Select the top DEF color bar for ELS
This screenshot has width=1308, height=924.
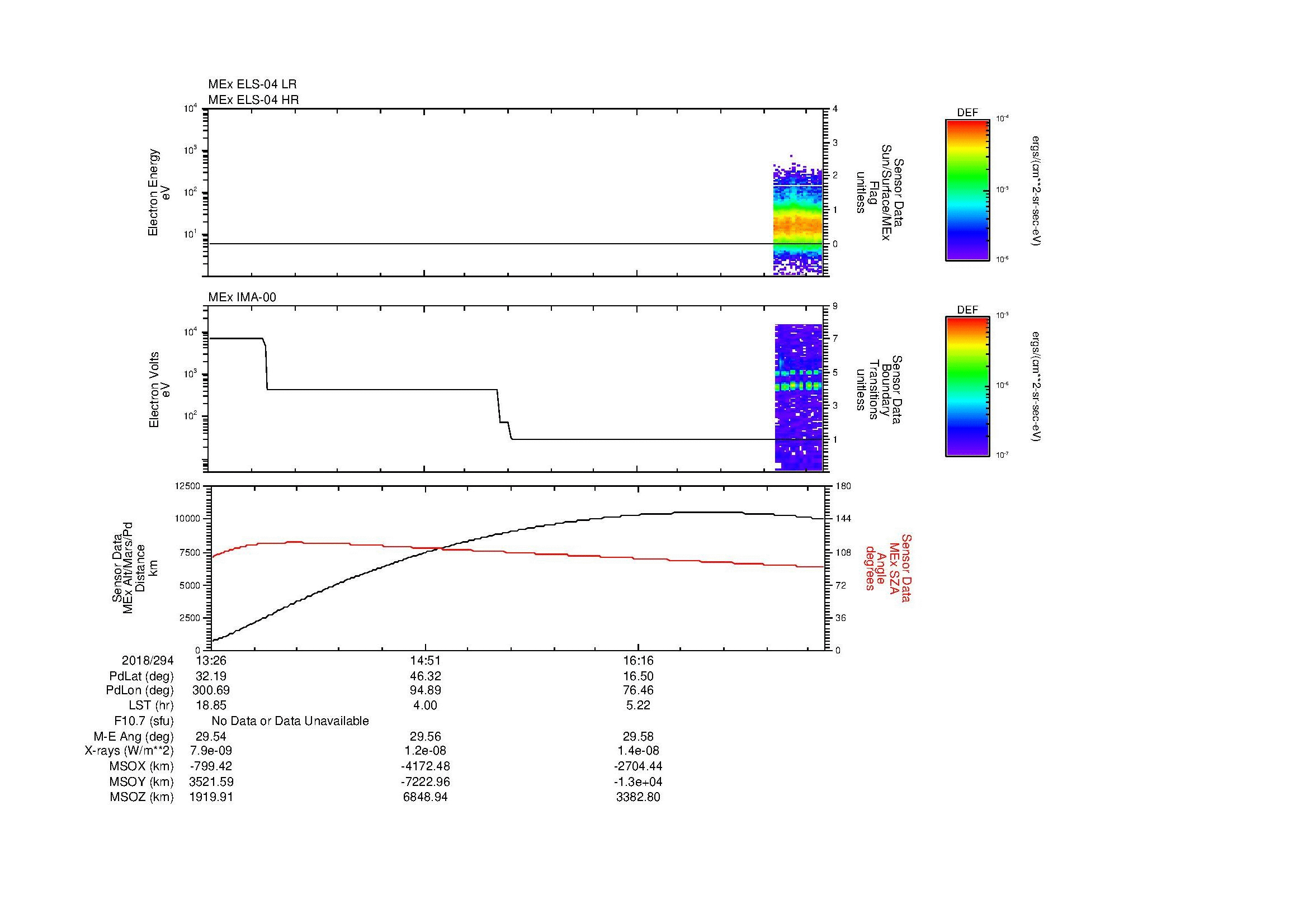[x=967, y=190]
